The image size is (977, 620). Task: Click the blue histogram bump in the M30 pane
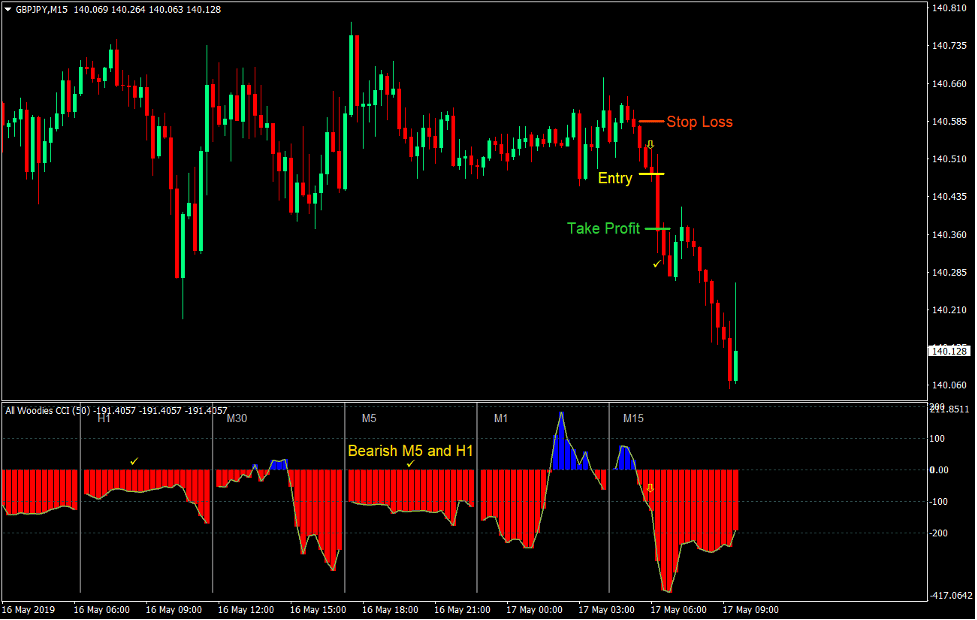pyautogui.click(x=280, y=463)
